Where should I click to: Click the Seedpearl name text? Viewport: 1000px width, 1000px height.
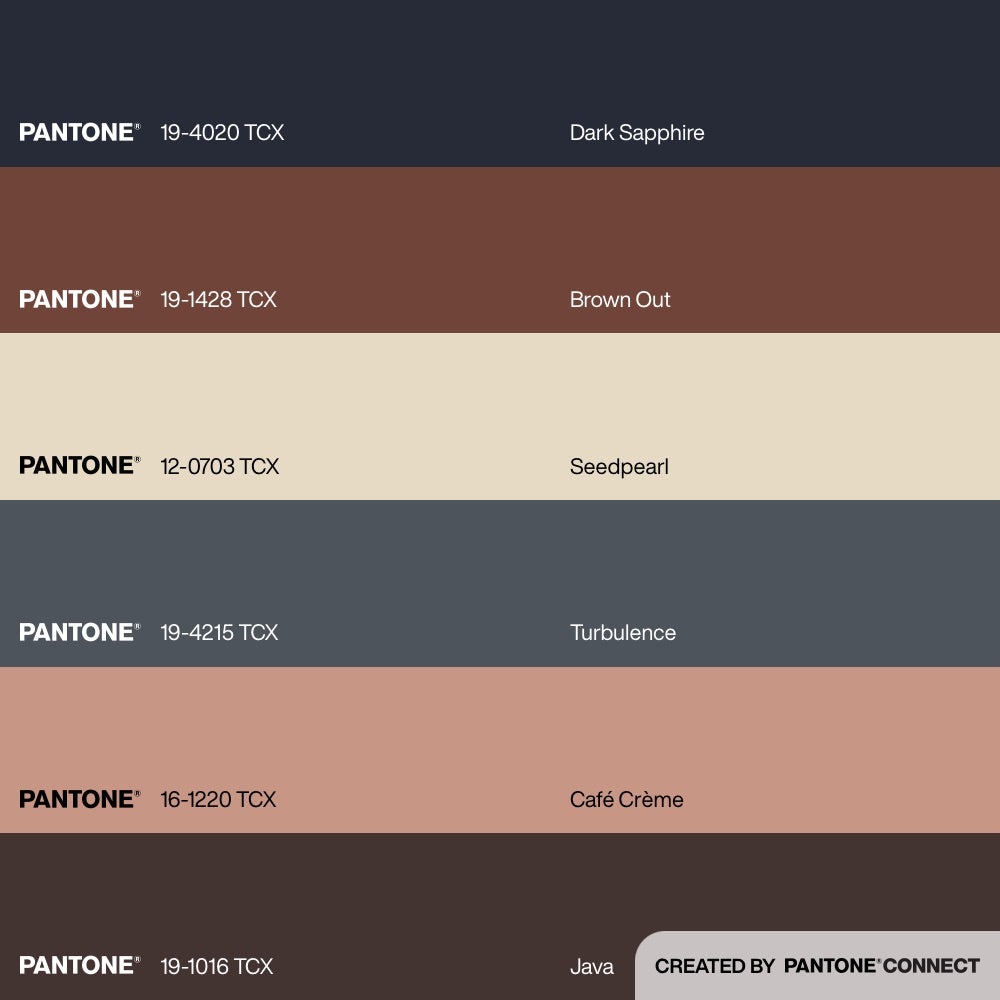click(619, 466)
